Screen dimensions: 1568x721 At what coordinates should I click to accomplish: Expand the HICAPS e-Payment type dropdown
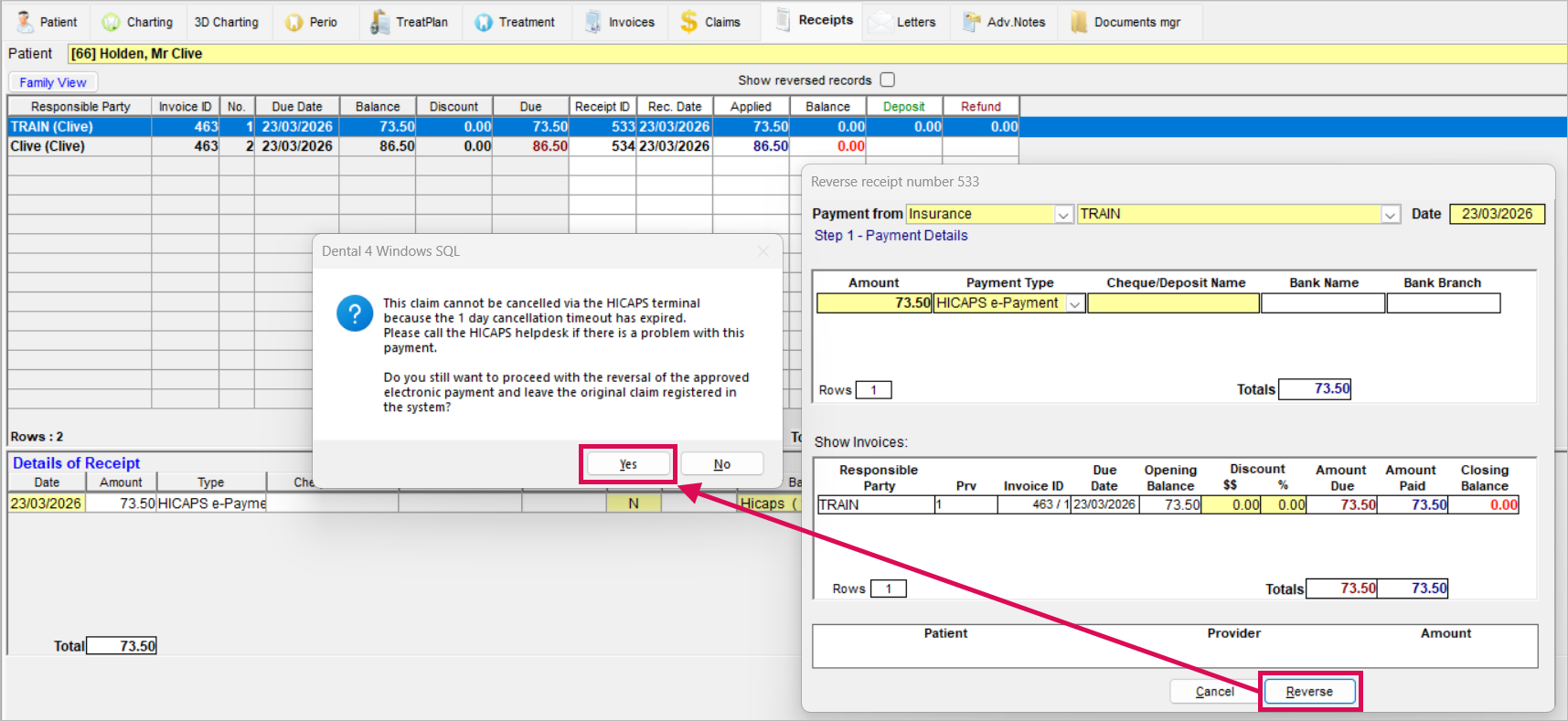pos(1075,303)
